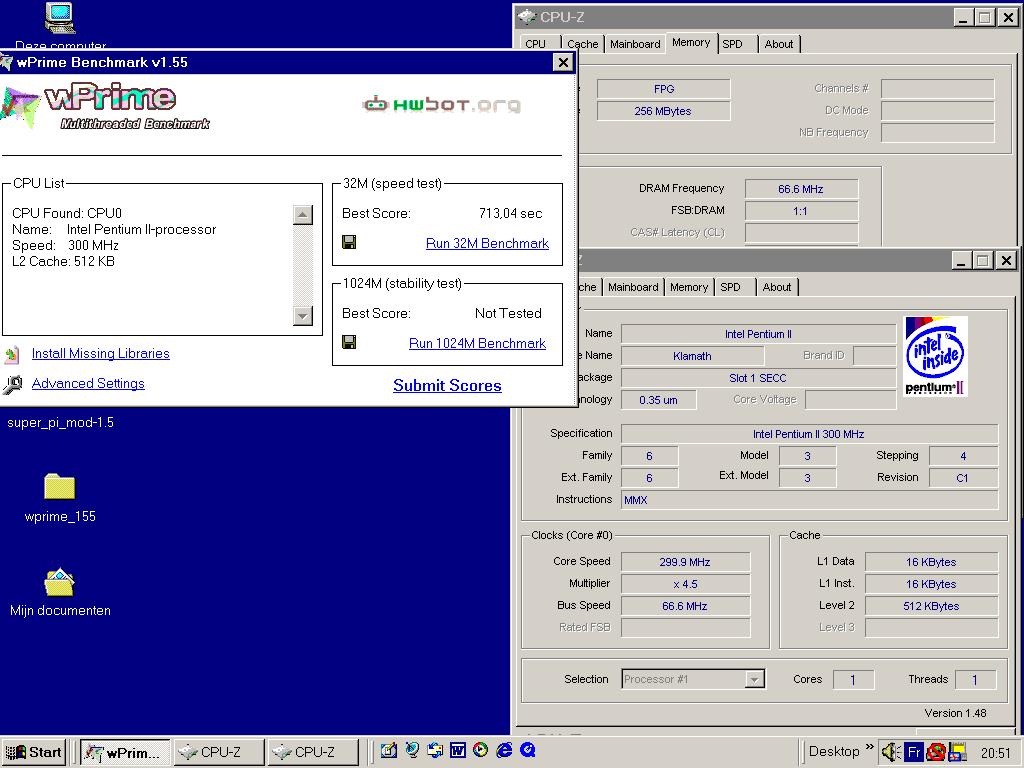
Task: Click the Run 1024M Benchmark link
Action: click(477, 343)
